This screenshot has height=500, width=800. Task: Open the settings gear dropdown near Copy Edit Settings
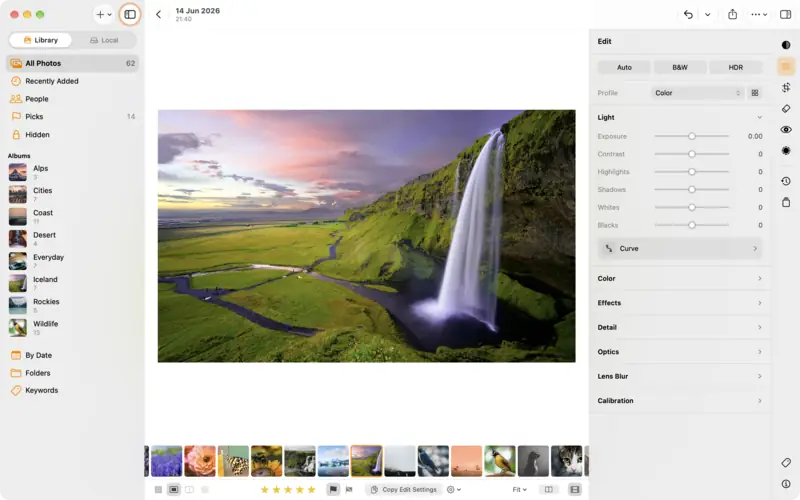tap(454, 490)
